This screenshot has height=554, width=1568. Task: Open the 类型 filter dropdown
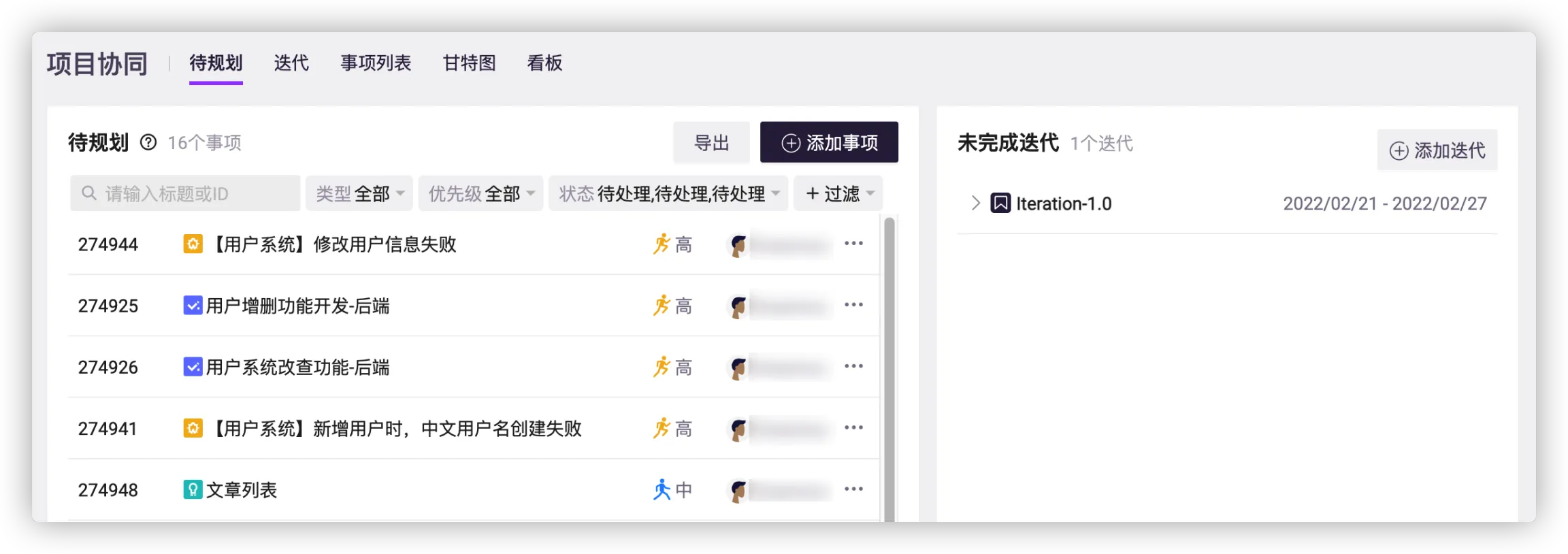click(359, 194)
